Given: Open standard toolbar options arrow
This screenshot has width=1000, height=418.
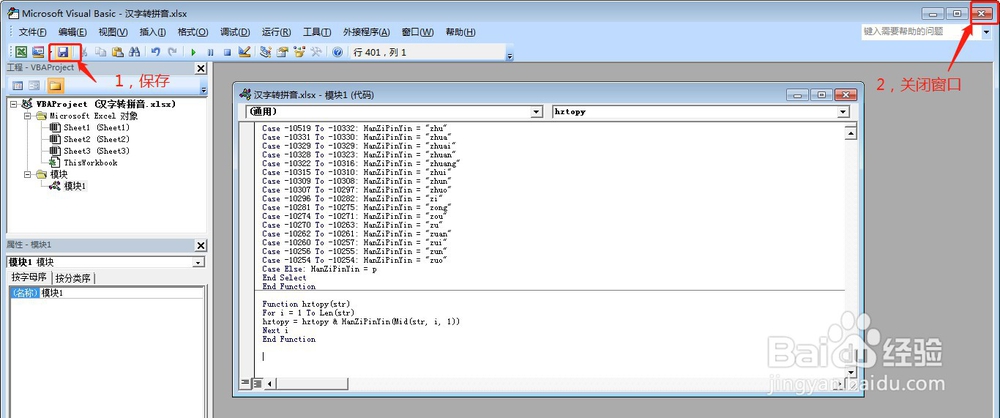Looking at the screenshot, I should click(510, 56).
